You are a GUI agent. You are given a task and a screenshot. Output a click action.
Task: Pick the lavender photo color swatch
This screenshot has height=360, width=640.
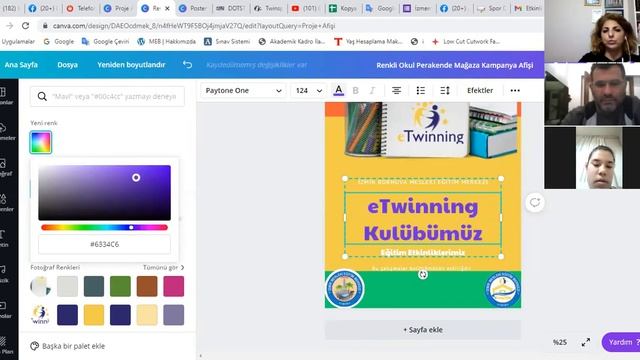[173, 315]
